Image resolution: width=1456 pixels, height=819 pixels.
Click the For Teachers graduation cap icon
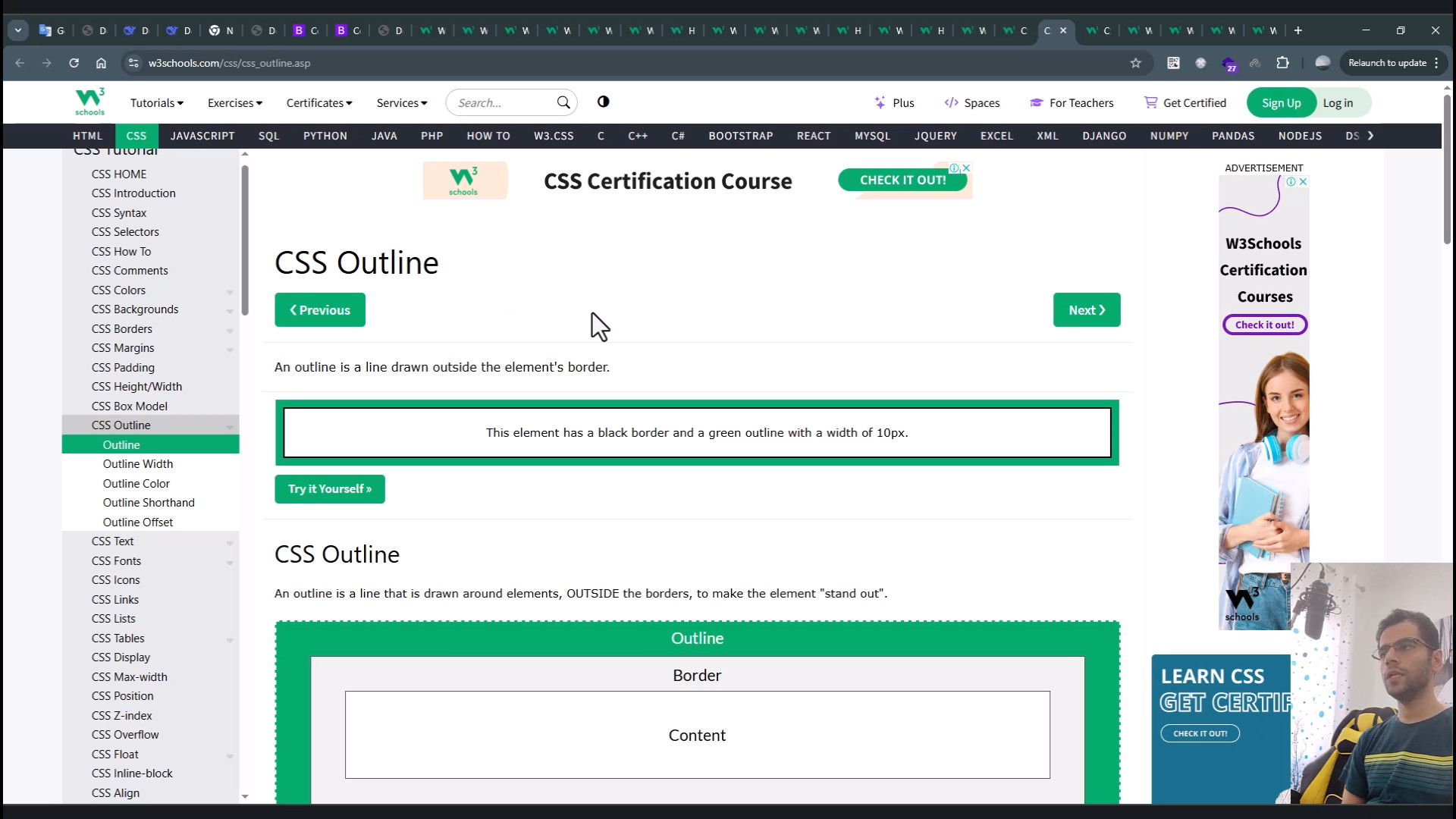[x=1036, y=102]
